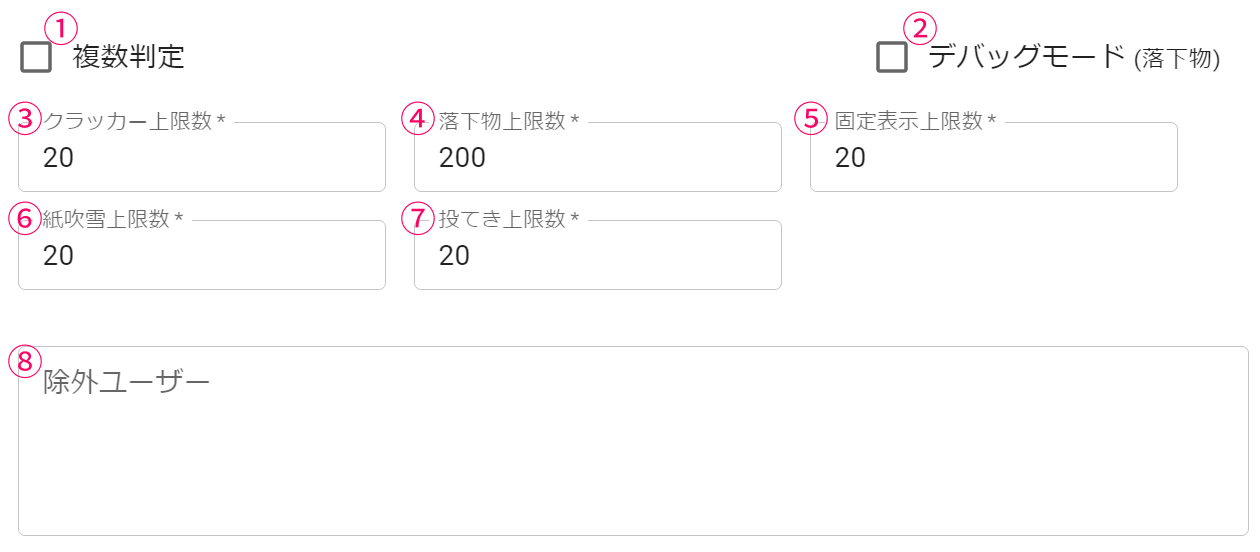The image size is (1260, 552).
Task: Click the 落下物上限数 field showing 200
Action: click(597, 158)
